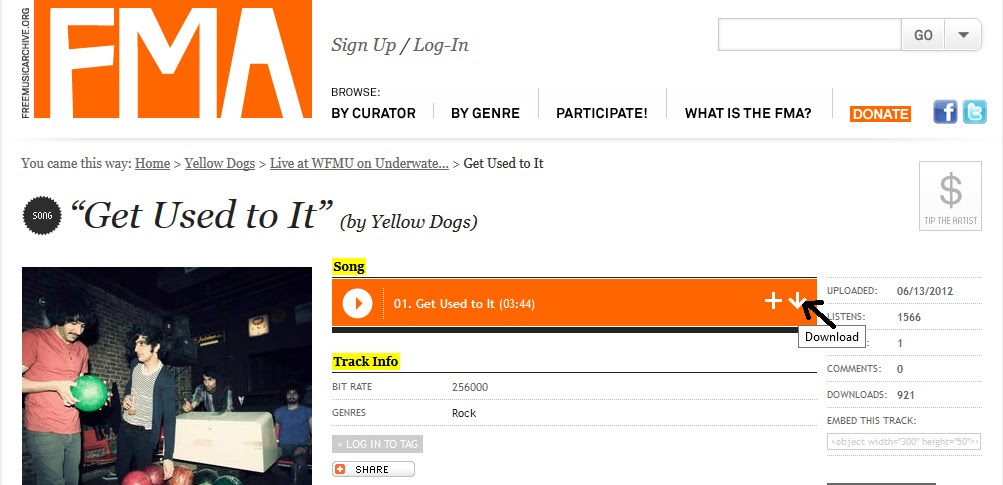Select the embed code text box
The height and width of the screenshot is (485, 1003).
point(904,441)
